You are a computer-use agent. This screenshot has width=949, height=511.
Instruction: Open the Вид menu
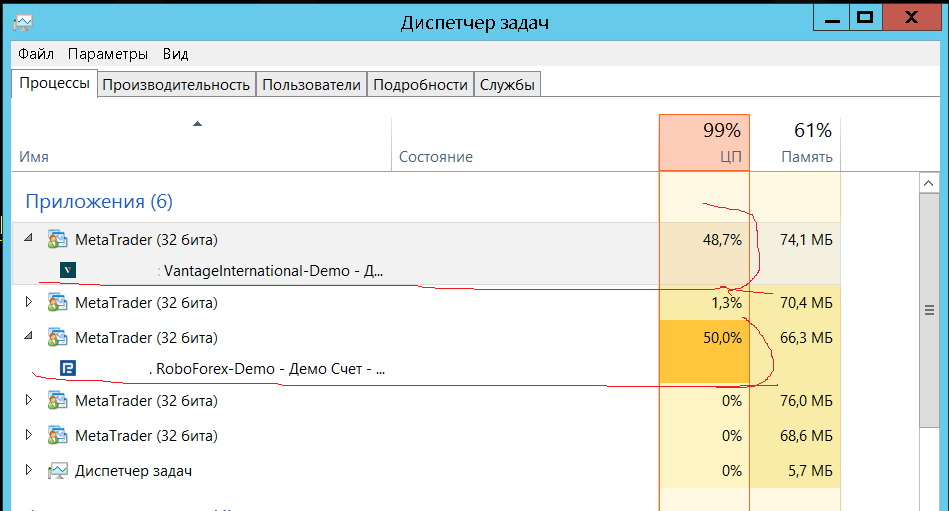(176, 54)
